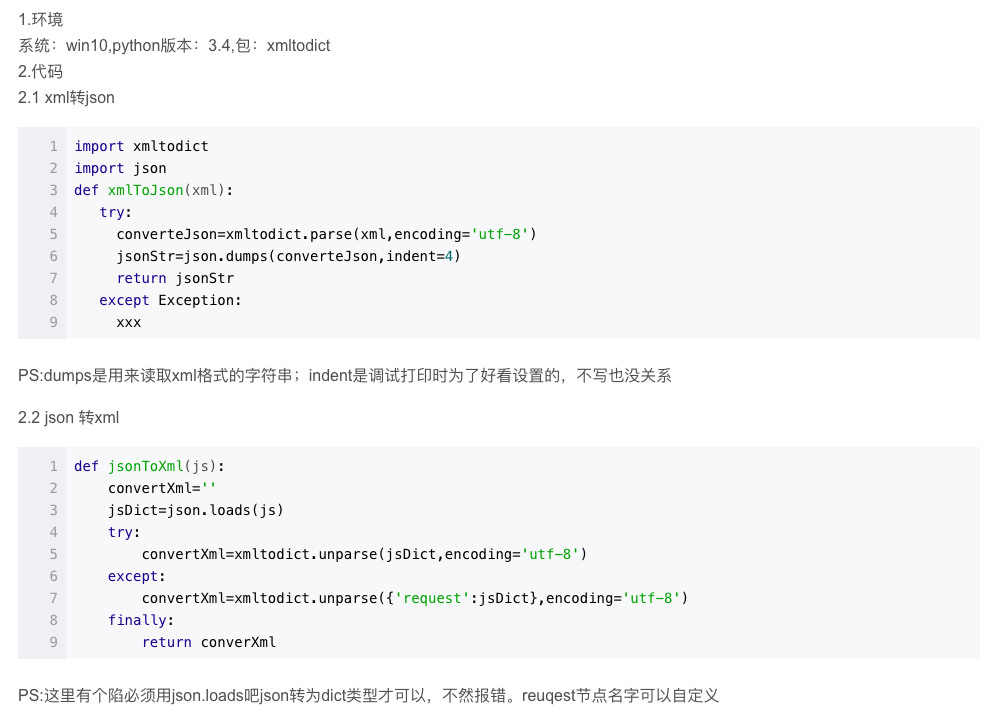
Task: Click the PS note about dumps and indent
Action: click(x=343, y=375)
